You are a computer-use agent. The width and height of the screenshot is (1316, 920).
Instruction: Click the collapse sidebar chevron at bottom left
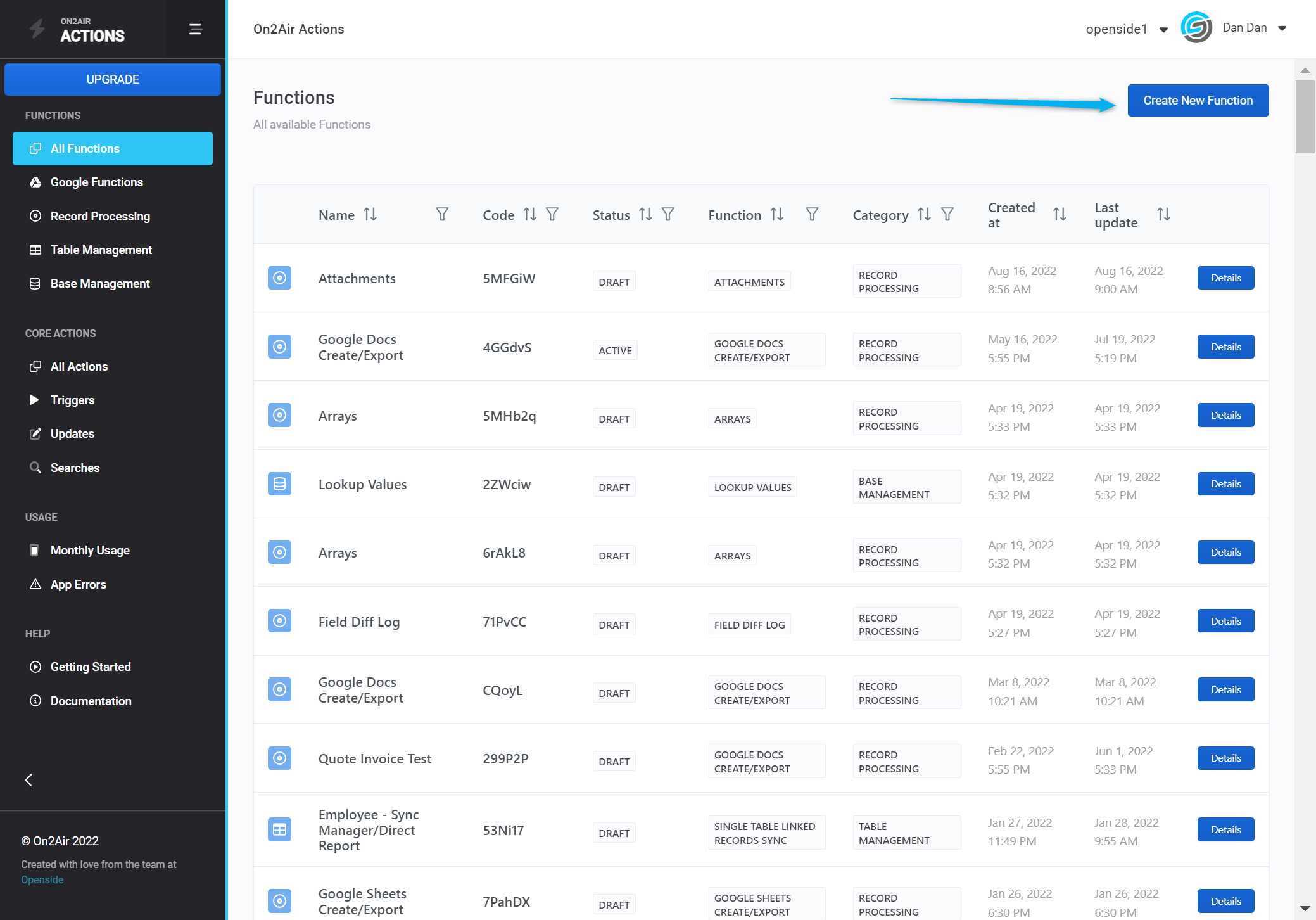coord(28,780)
